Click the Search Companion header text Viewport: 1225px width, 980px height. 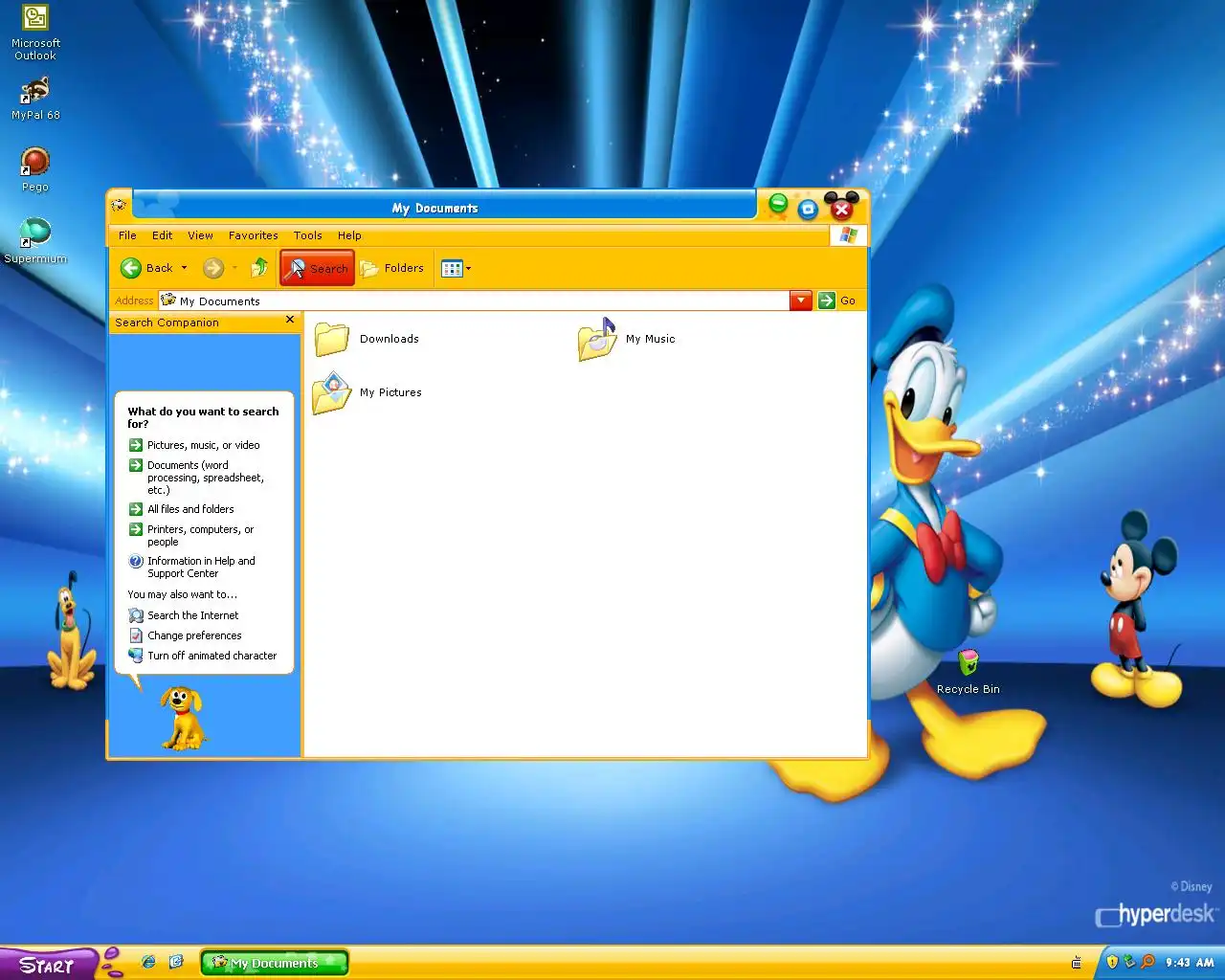point(167,323)
